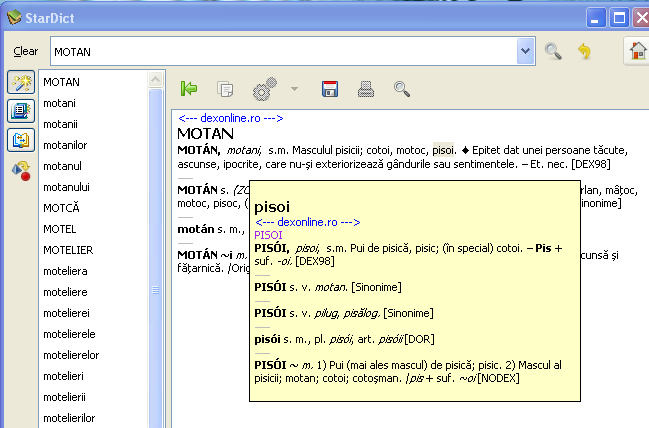Screen dimensions: 649x428
Task: Click the yellow undo arrow icon
Action: tap(584, 51)
